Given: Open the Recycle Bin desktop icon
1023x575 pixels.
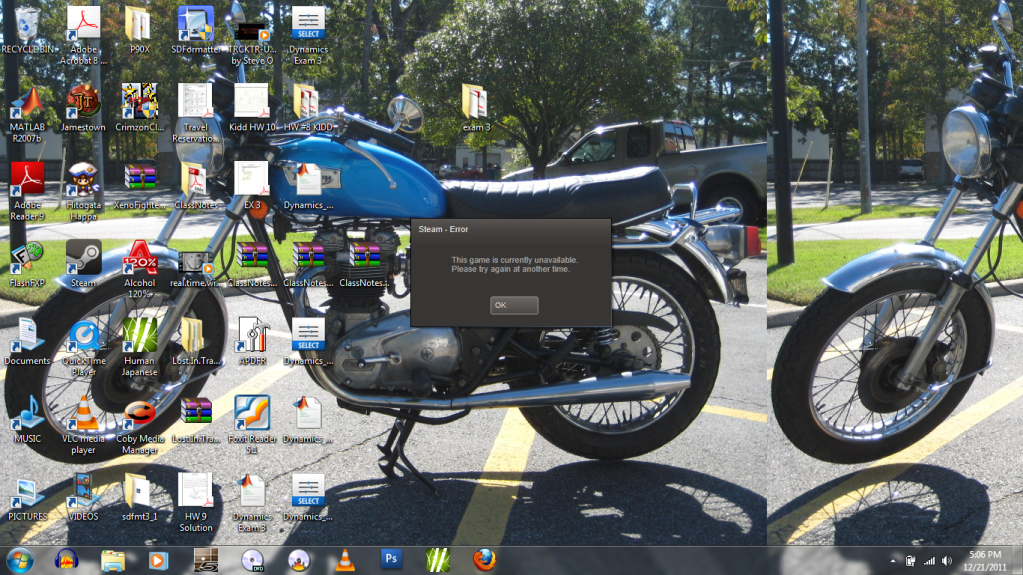Looking at the screenshot, I should [27, 31].
